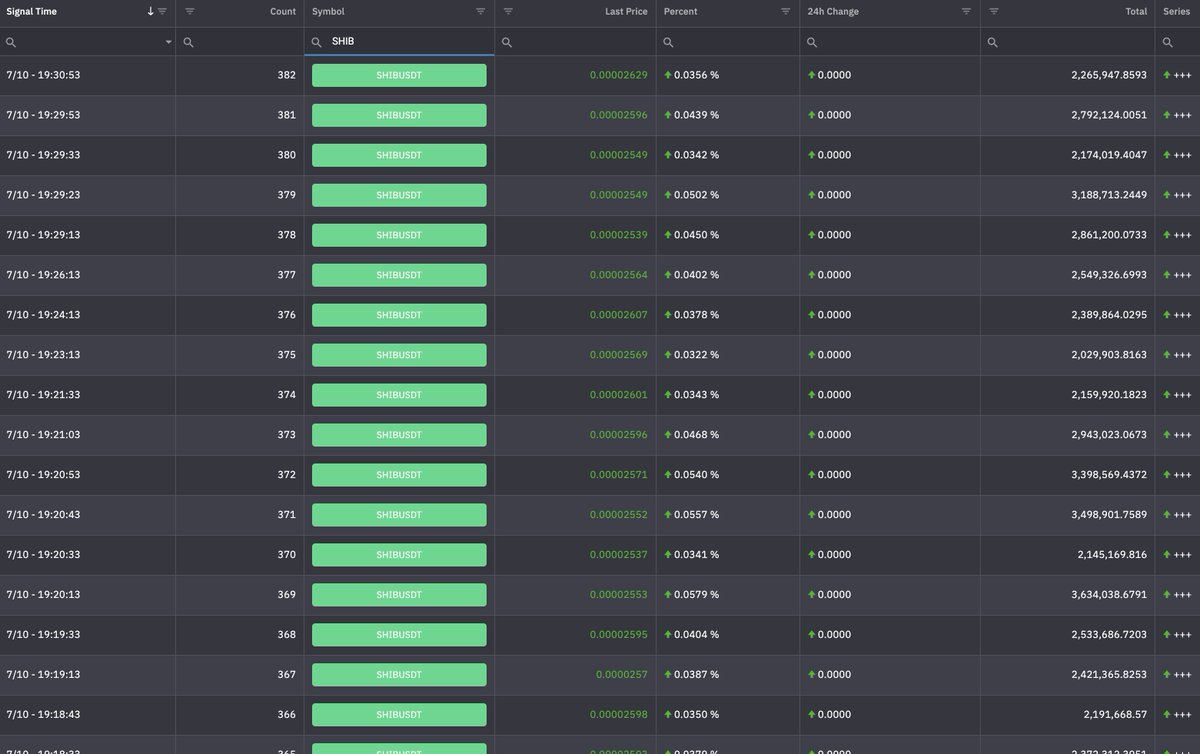Click the SHIBUSDT button in row 381

pos(399,115)
